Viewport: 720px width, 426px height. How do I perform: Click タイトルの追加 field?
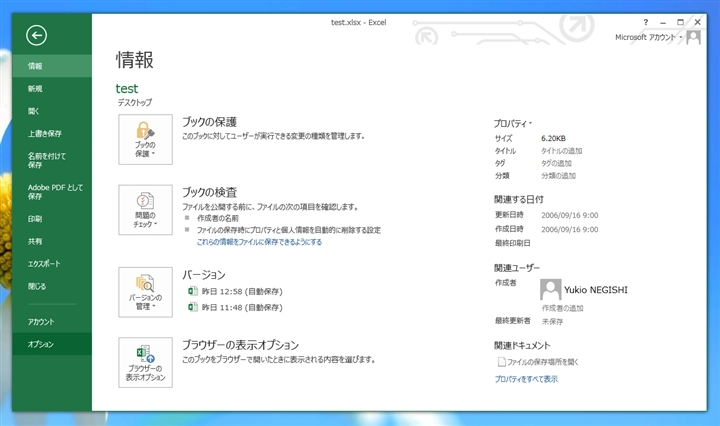562,151
